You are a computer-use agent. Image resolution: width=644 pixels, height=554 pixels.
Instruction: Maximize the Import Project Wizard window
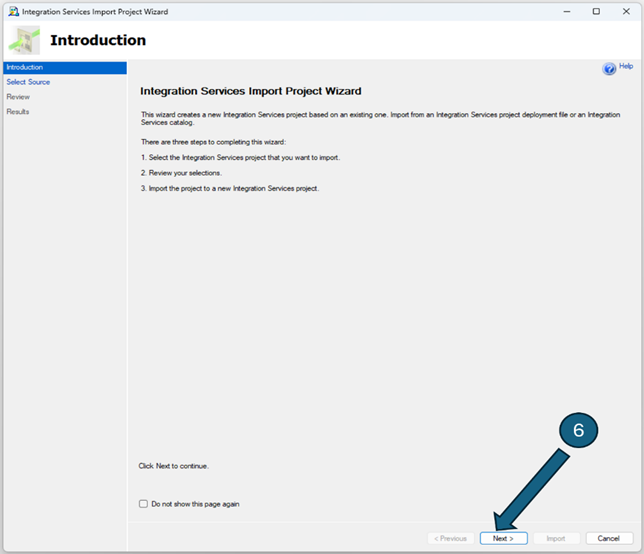[596, 11]
